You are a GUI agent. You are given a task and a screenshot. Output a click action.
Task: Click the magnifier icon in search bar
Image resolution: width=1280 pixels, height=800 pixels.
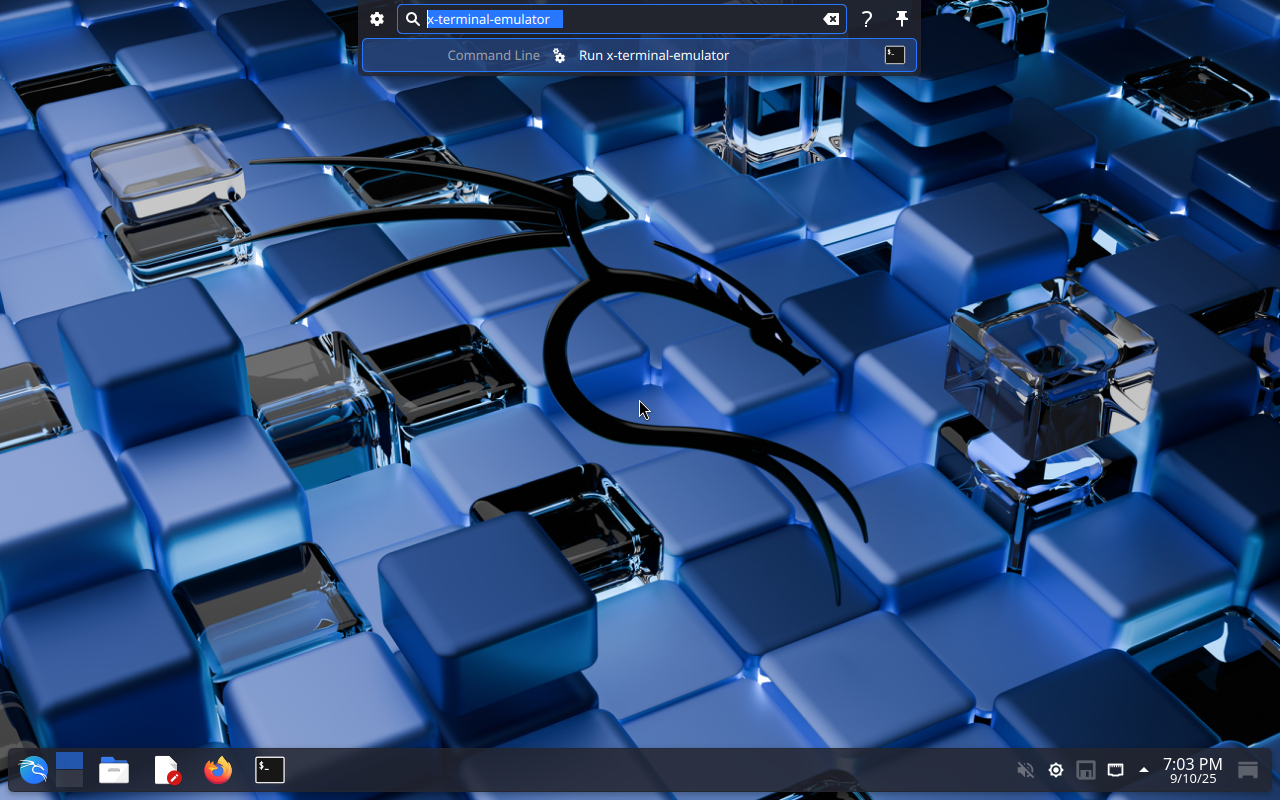(412, 19)
